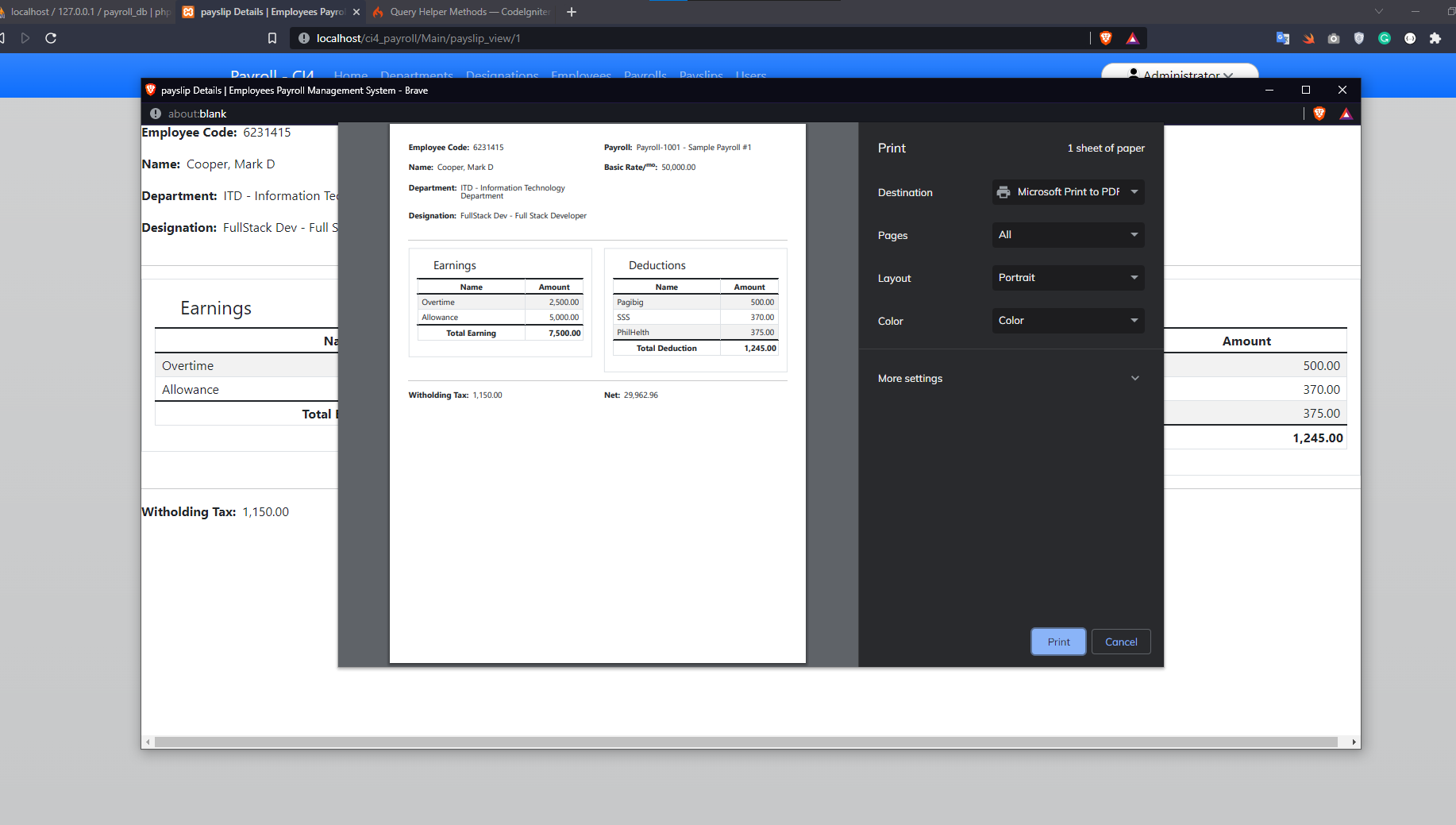Click the green Grammarly extension icon
Image resolution: width=1456 pixels, height=825 pixels.
click(1385, 38)
